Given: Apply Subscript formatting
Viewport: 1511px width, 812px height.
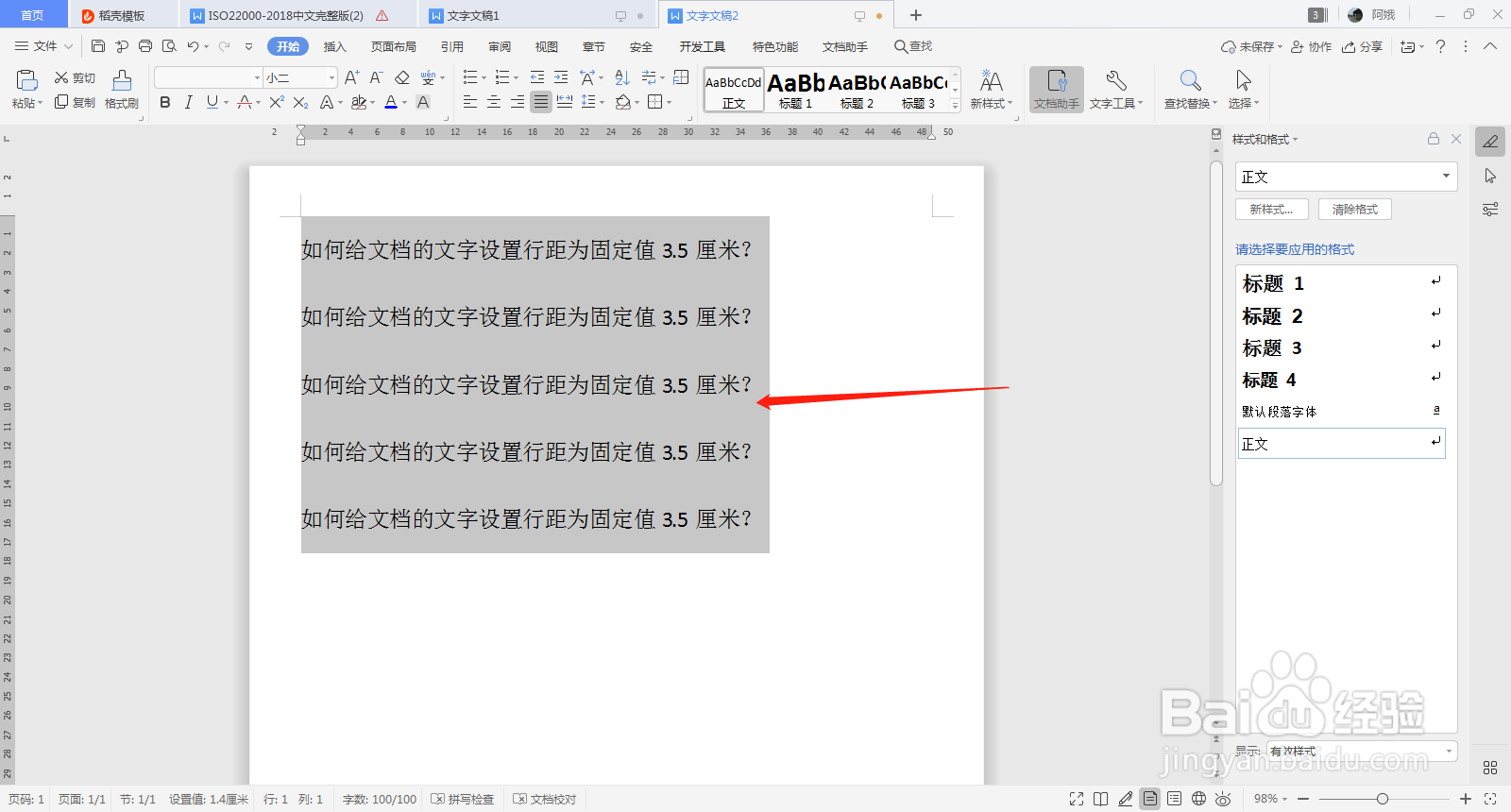Looking at the screenshot, I should [300, 102].
